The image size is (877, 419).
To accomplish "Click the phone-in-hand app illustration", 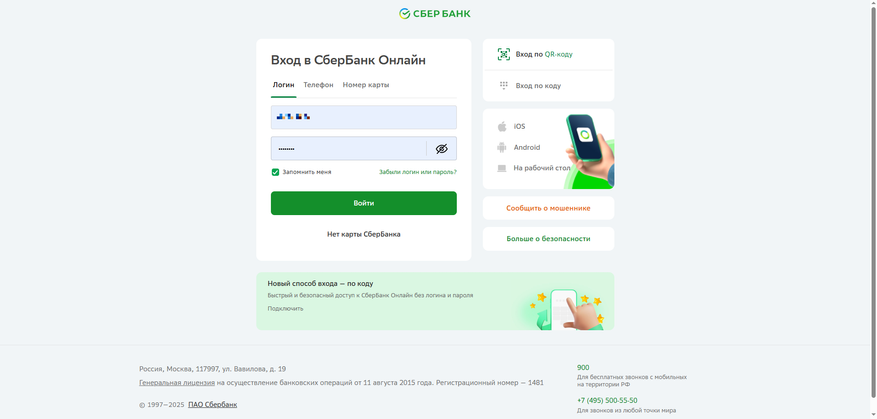I will pos(588,150).
